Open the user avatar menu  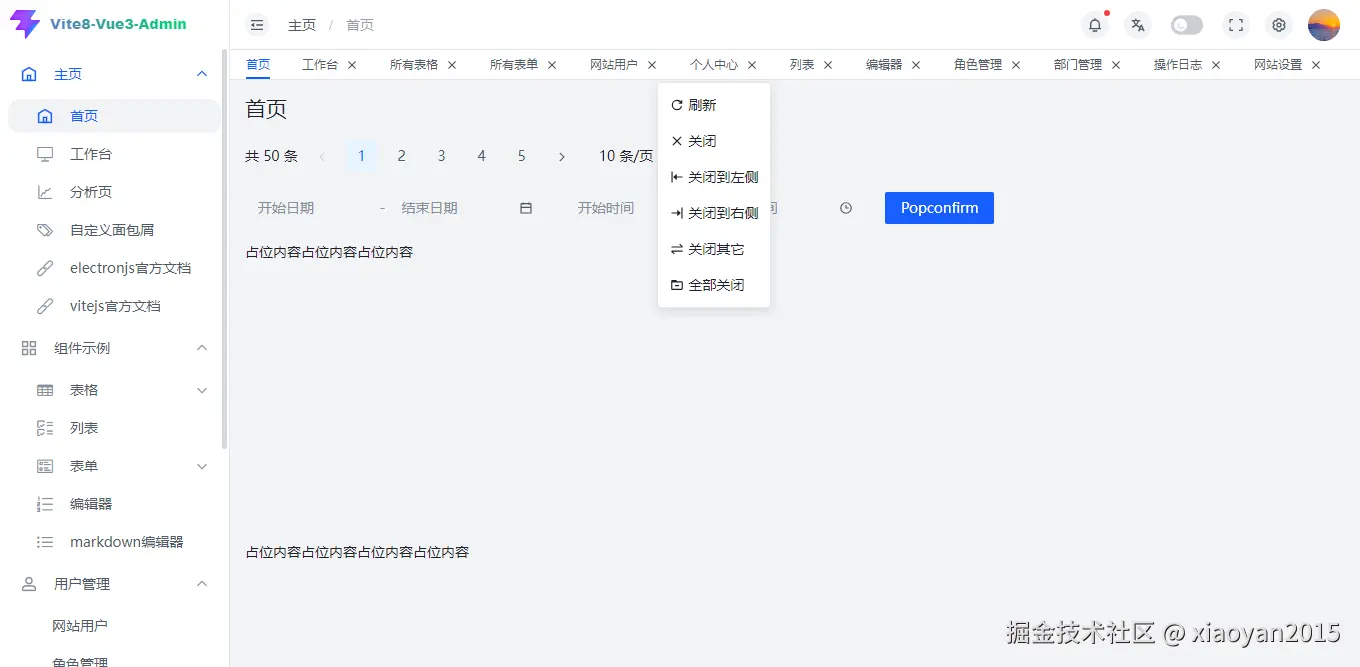tap(1324, 25)
